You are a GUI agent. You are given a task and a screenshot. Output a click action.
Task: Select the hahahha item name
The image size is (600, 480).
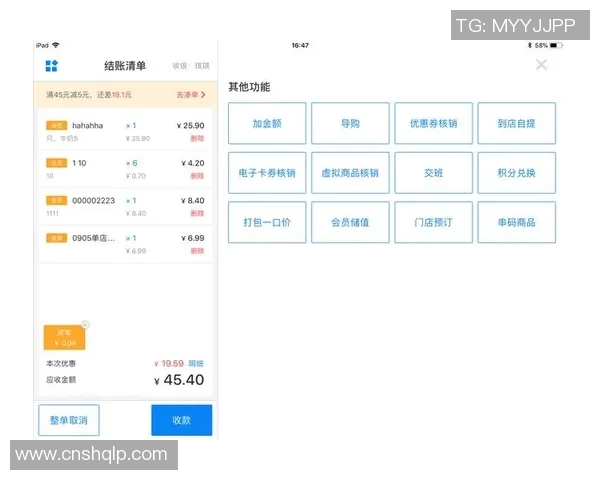(x=88, y=126)
